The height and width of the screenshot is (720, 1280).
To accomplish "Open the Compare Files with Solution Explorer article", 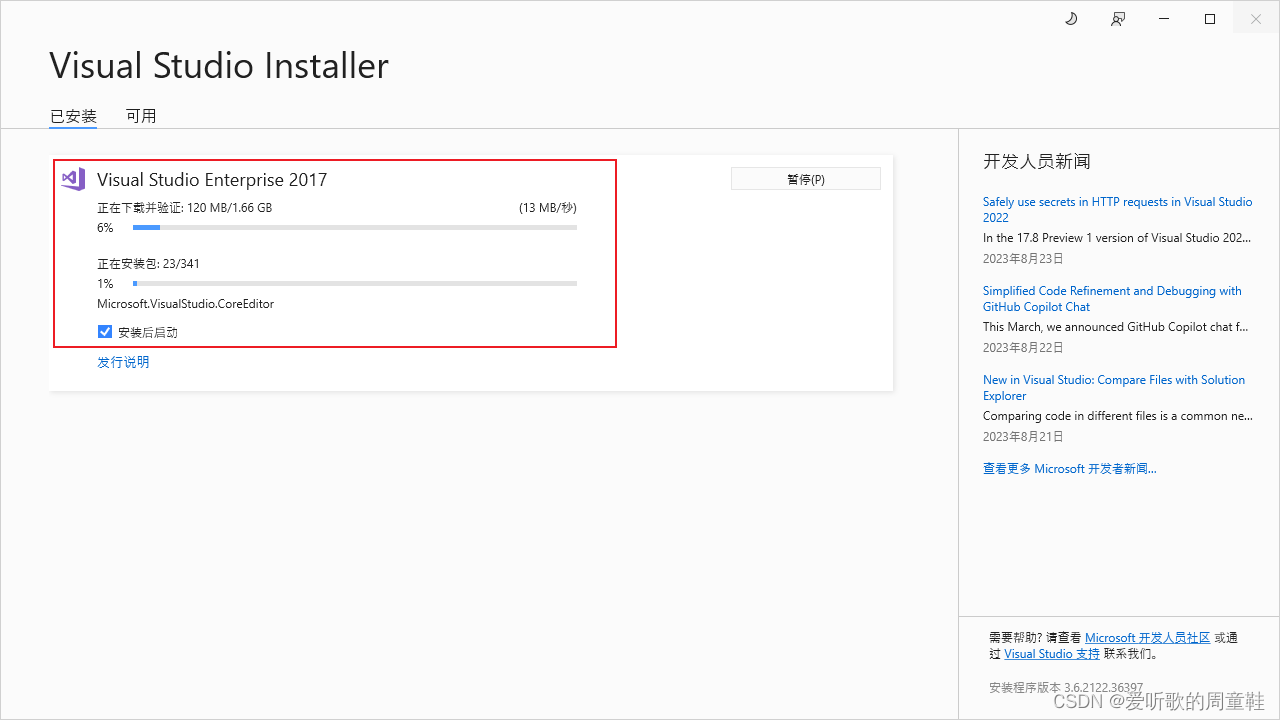I will click(x=1113, y=387).
